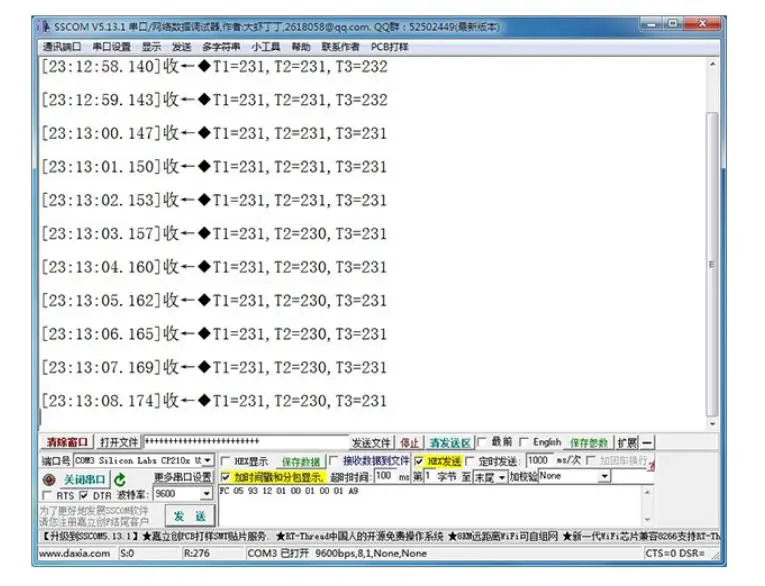Click the COM3 已打开 9600bps status text
Image resolution: width=765 pixels, height=586 pixels.
[x=337, y=553]
